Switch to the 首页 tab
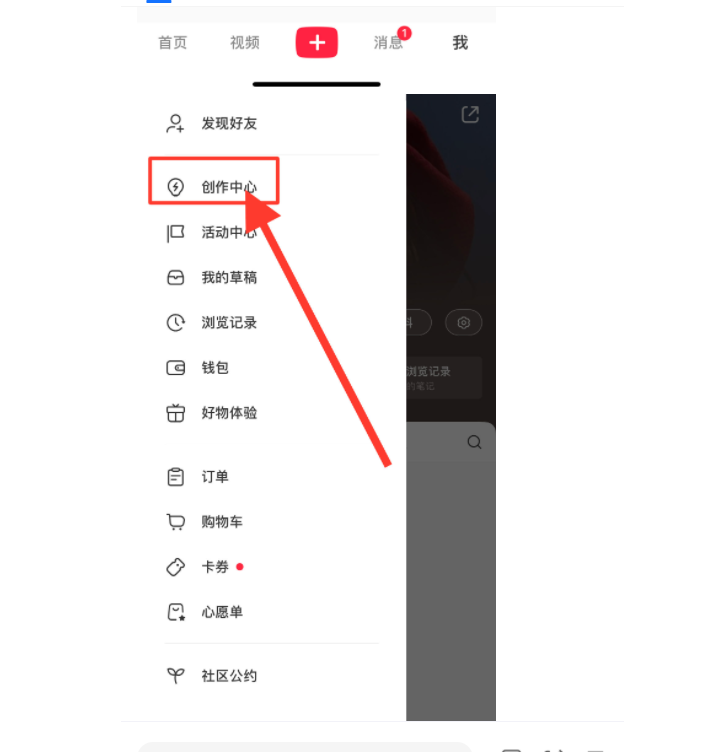The image size is (703, 752). click(173, 43)
